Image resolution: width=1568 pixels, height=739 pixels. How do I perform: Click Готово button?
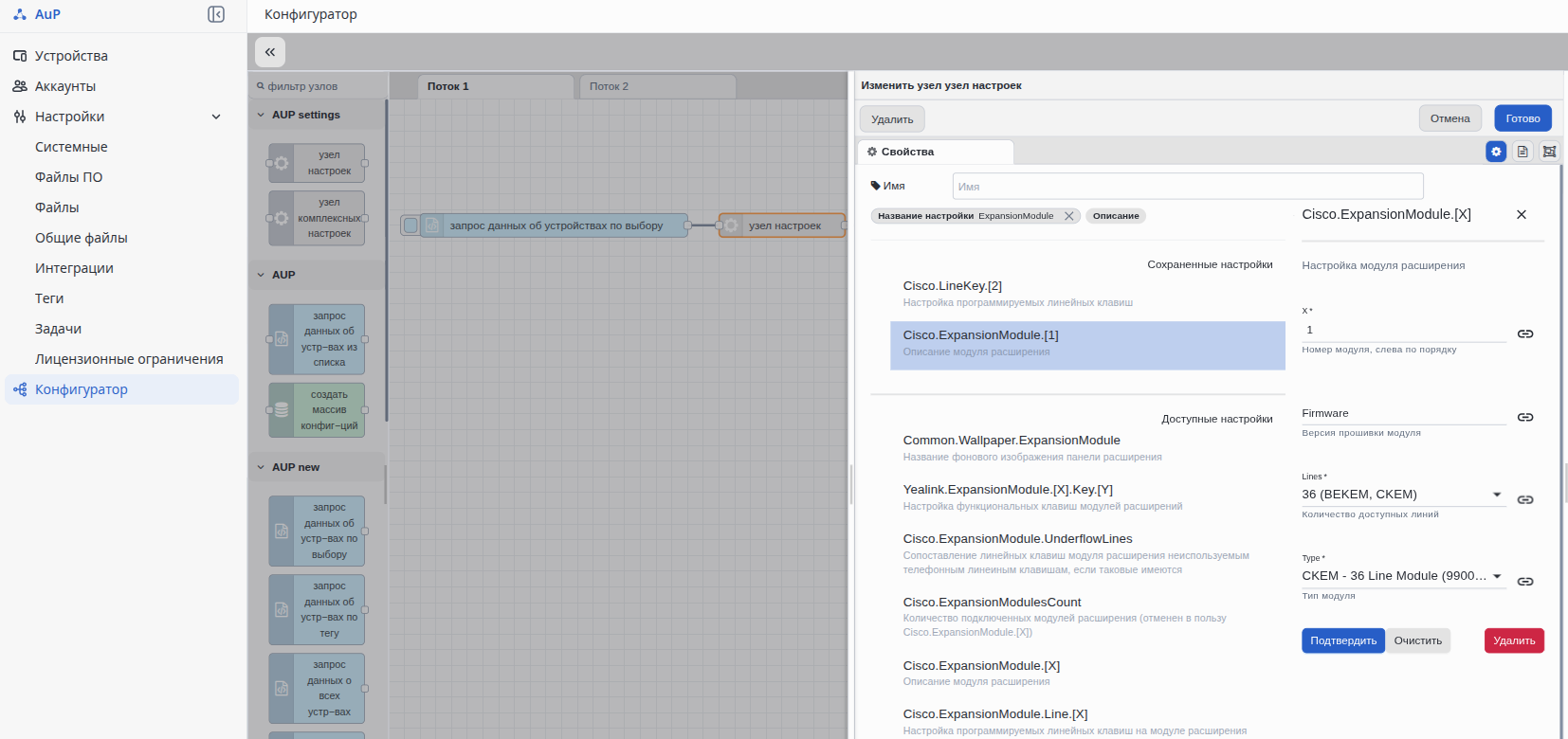point(1522,118)
